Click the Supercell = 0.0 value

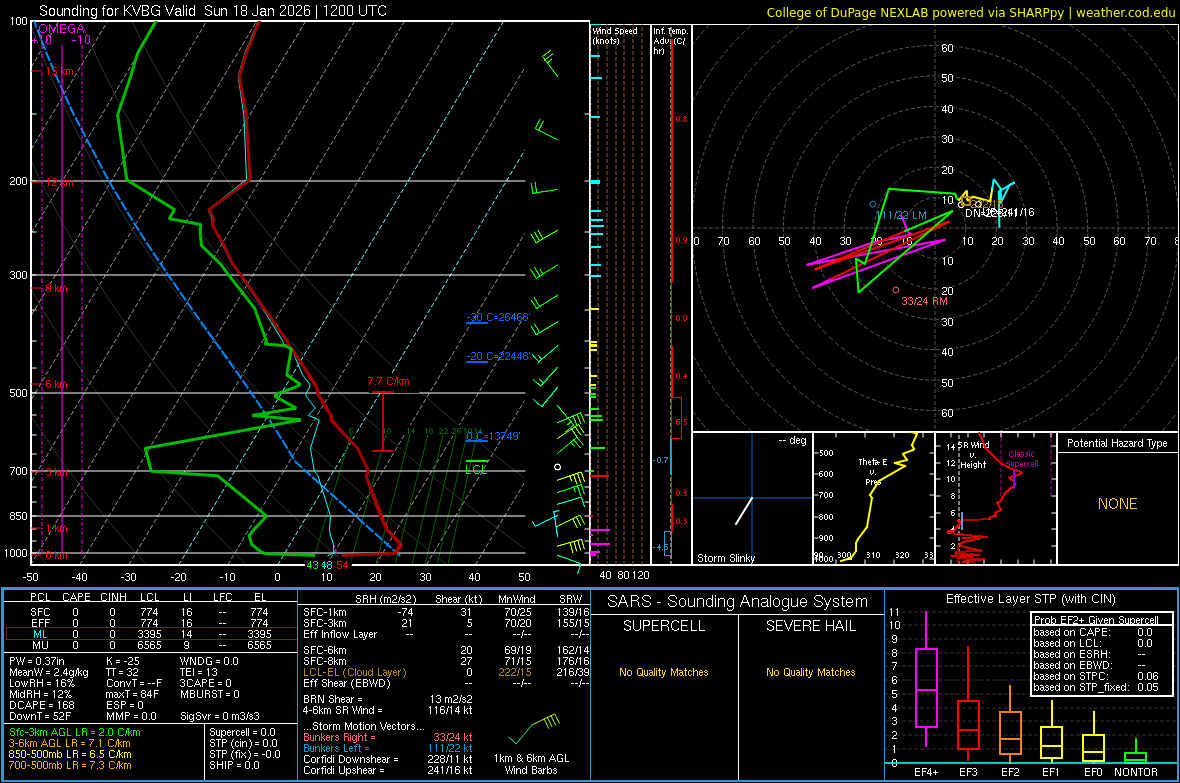coord(242,732)
